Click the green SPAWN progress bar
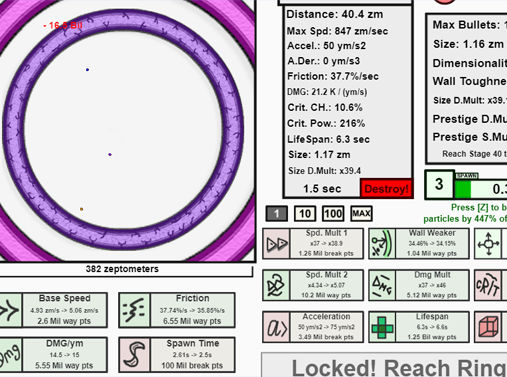 [481, 188]
